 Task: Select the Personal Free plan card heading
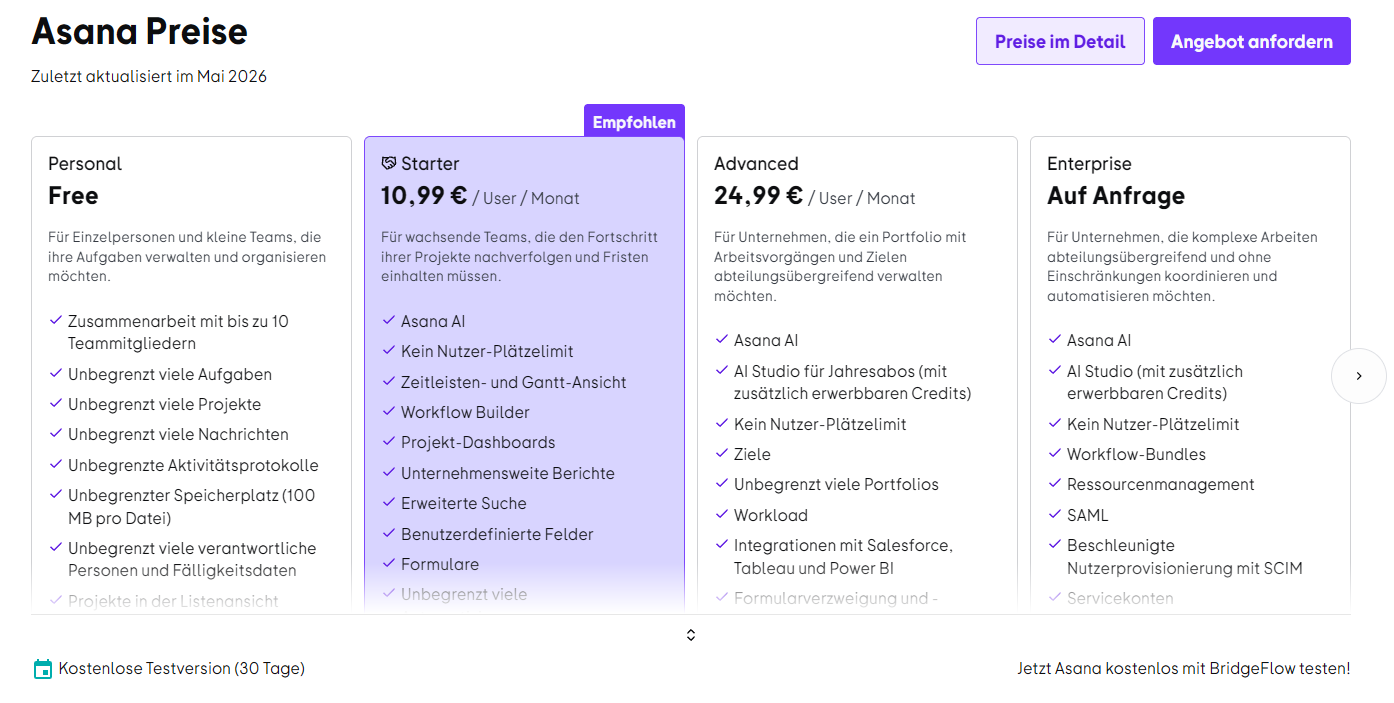coord(73,195)
